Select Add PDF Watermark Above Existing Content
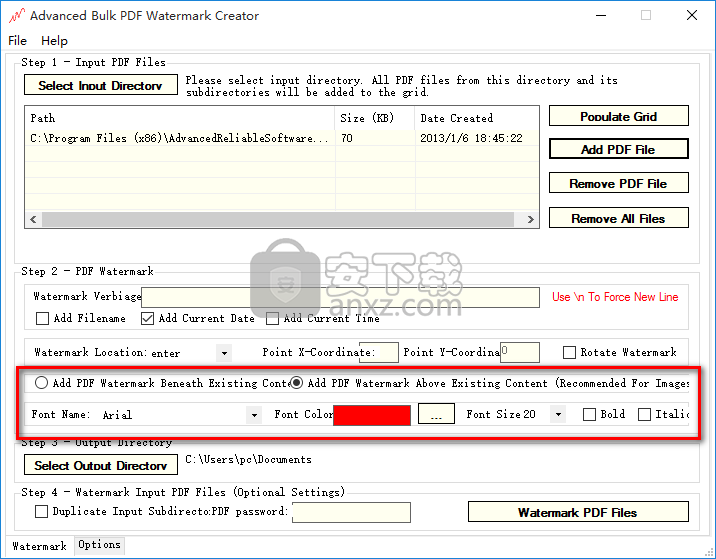716x559 pixels. coord(297,383)
